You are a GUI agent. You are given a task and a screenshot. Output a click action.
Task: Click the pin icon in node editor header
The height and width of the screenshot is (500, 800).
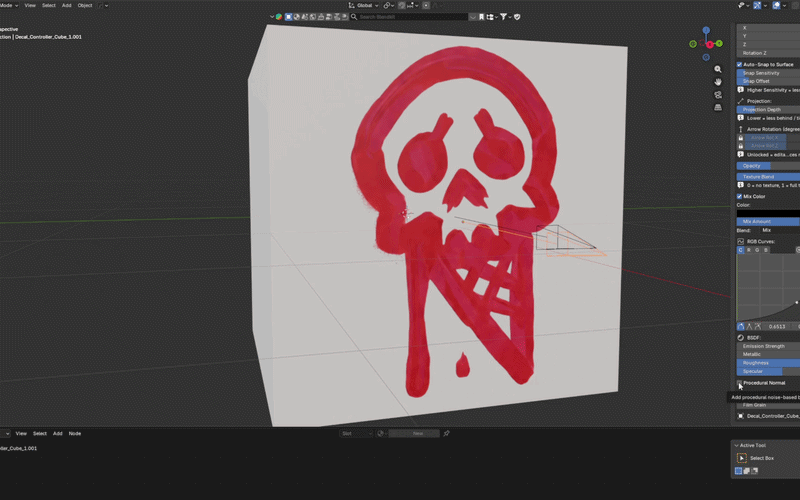click(446, 433)
